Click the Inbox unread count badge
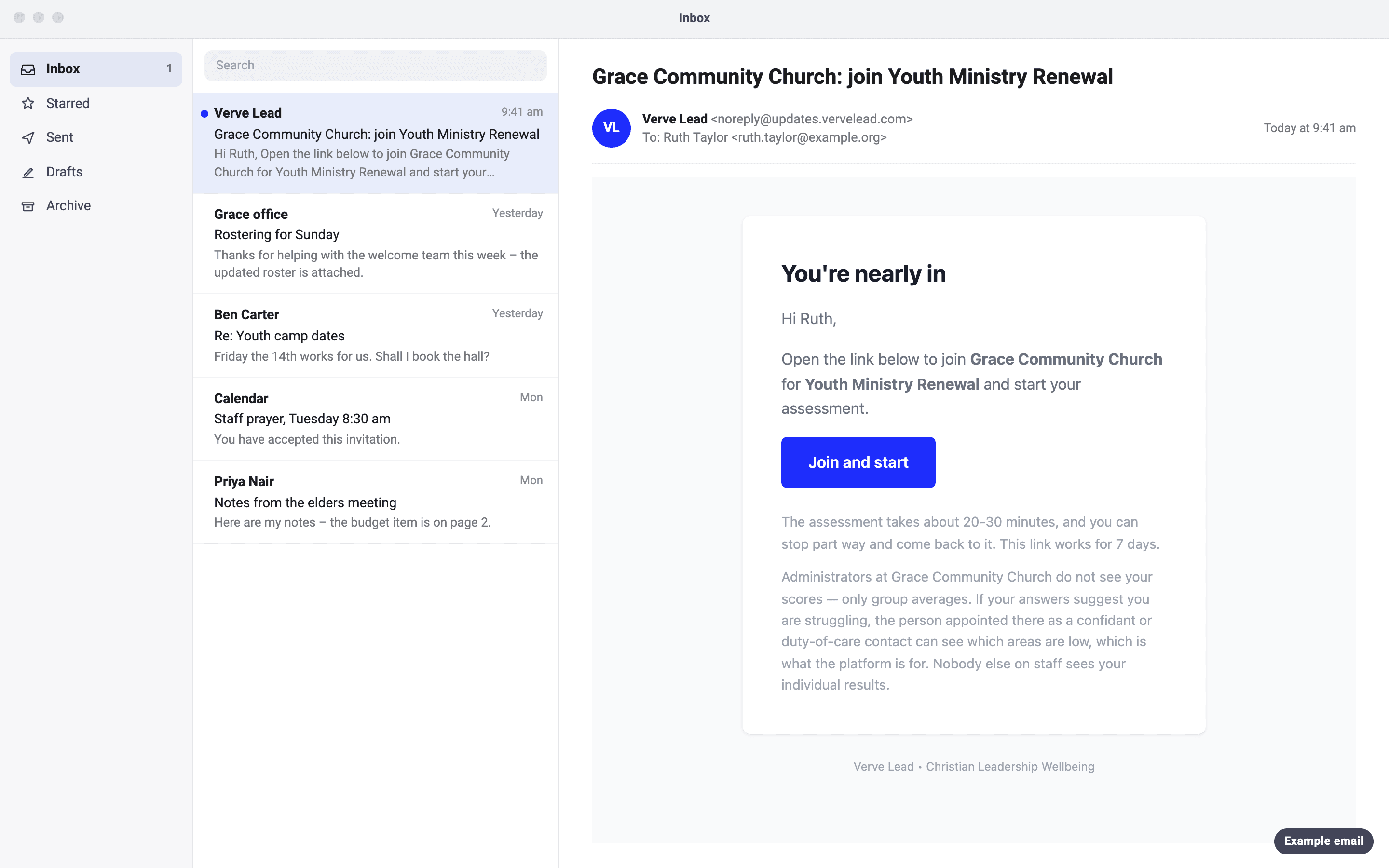 tap(169, 69)
